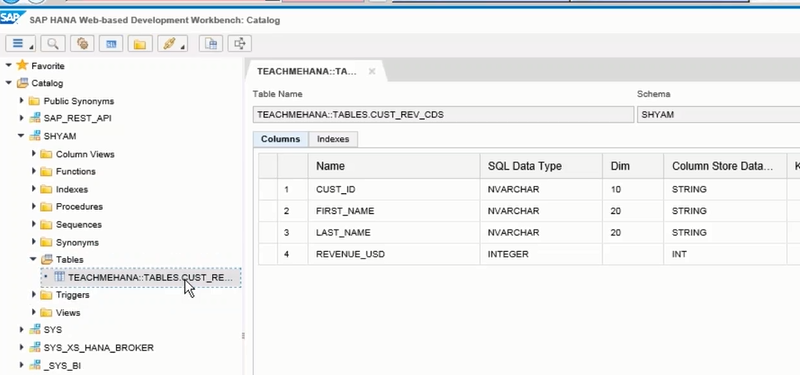The width and height of the screenshot is (800, 375).
Task: Open the SQL console toolbar icon
Action: 111,43
